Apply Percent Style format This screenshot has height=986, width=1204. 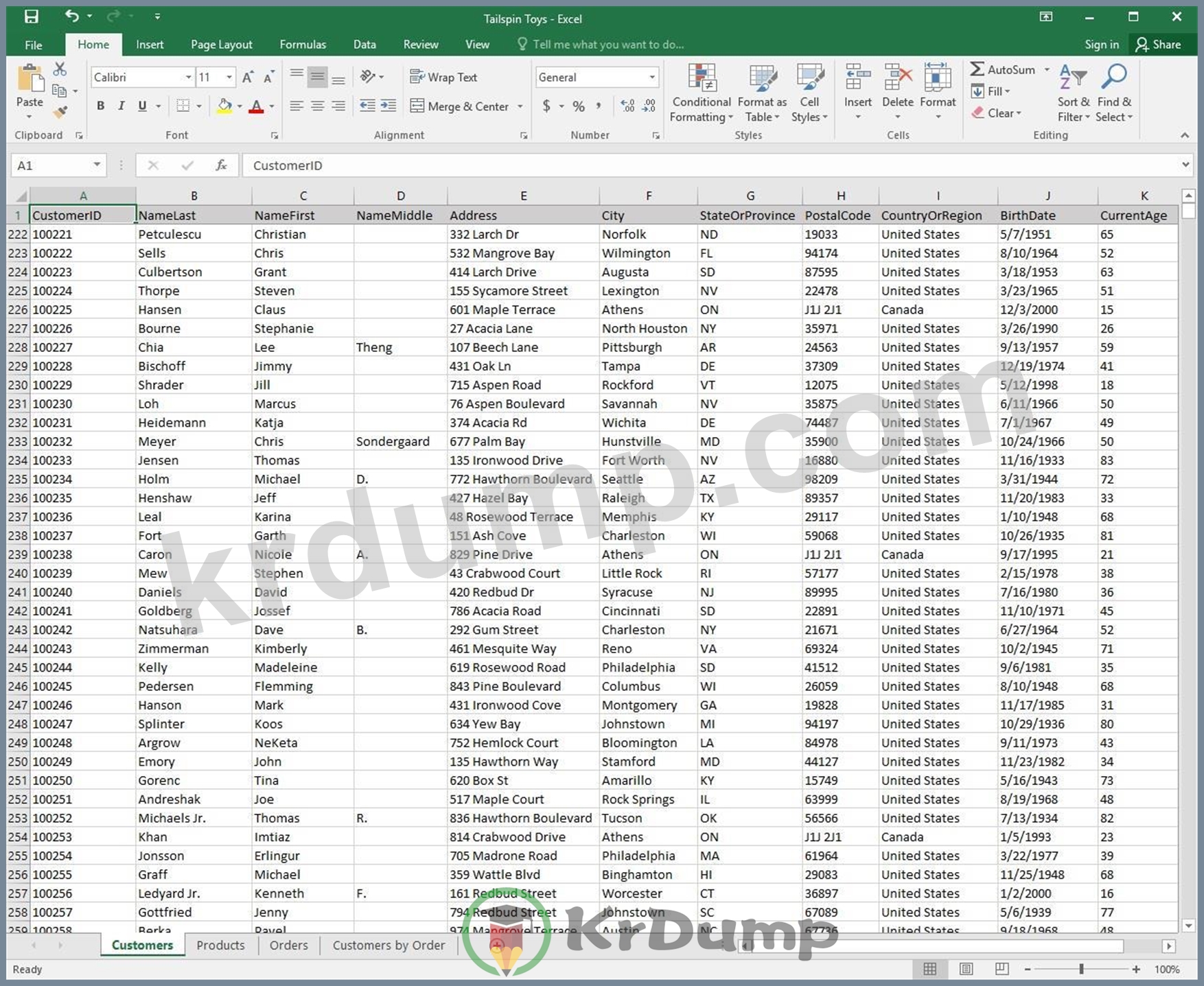[579, 106]
